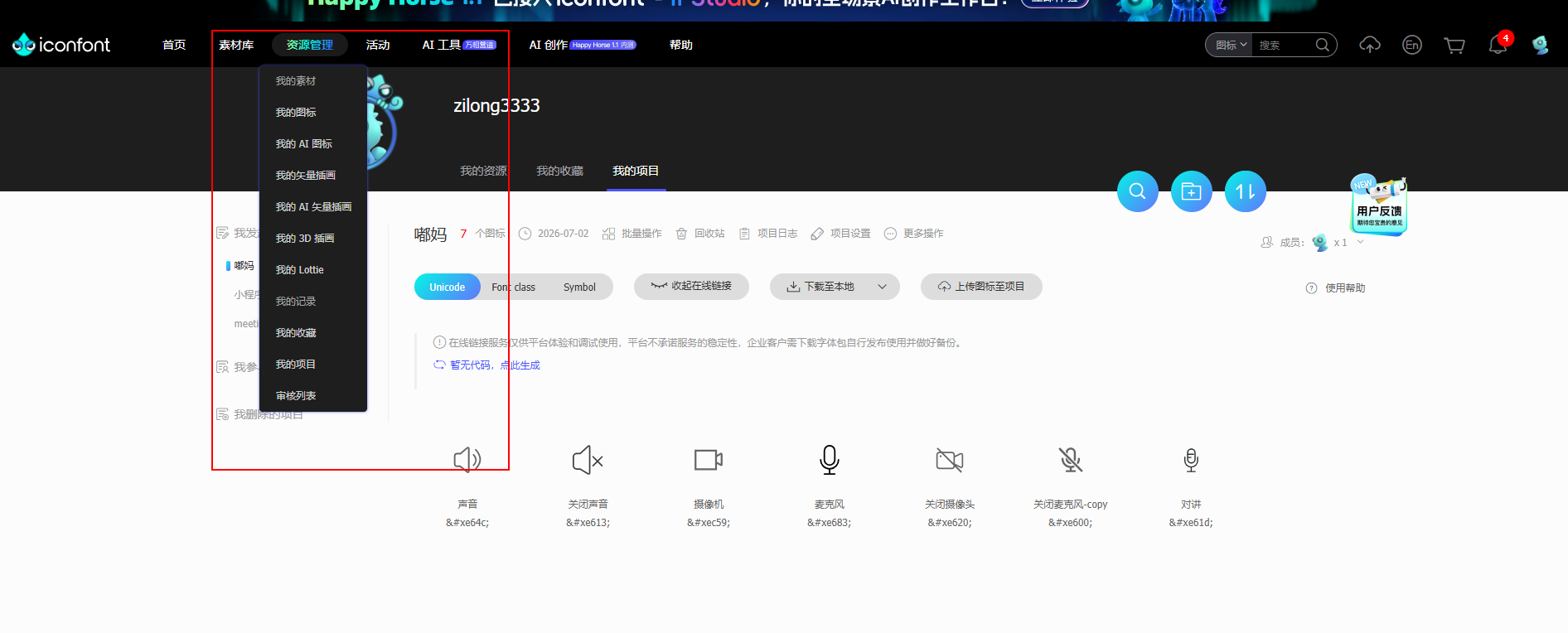Switch to 我的收藏 profile tab
Screen dimensions: 1568x633
click(560, 171)
